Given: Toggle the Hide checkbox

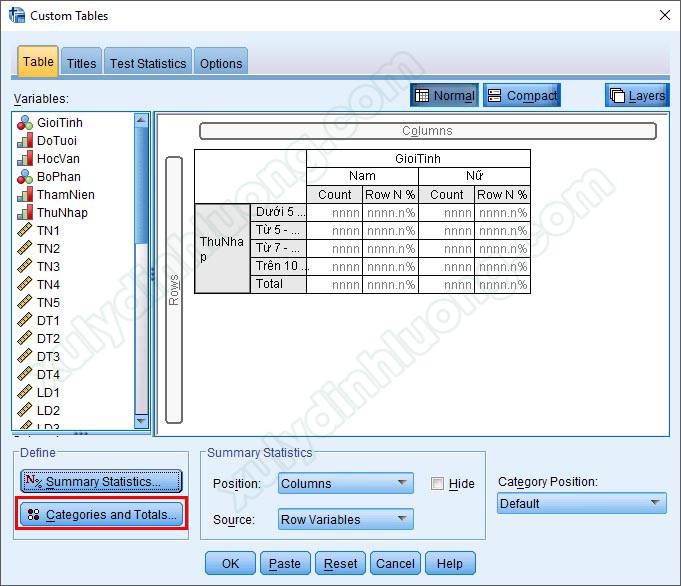Looking at the screenshot, I should pyautogui.click(x=437, y=484).
